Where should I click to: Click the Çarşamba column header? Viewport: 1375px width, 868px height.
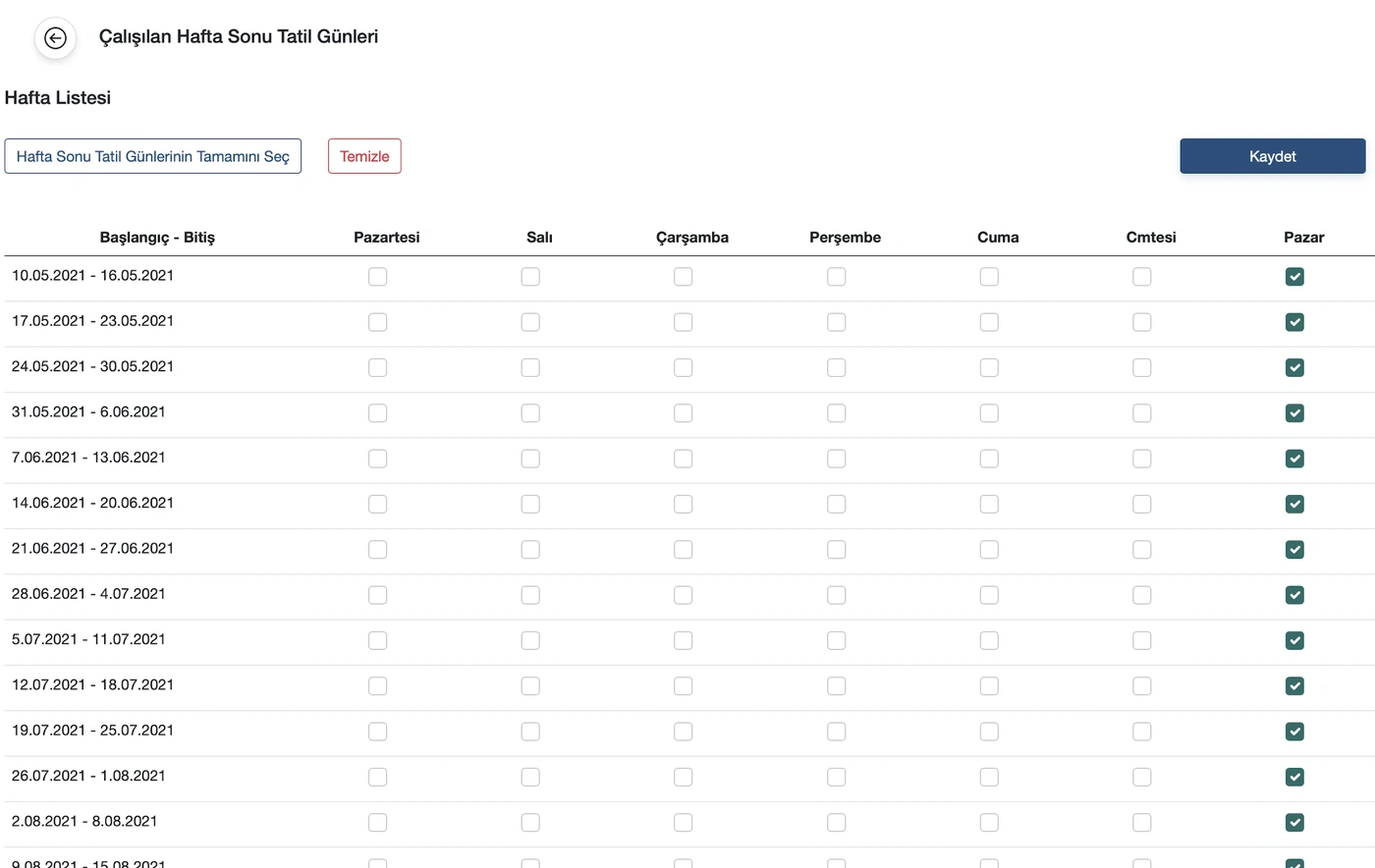coord(692,238)
